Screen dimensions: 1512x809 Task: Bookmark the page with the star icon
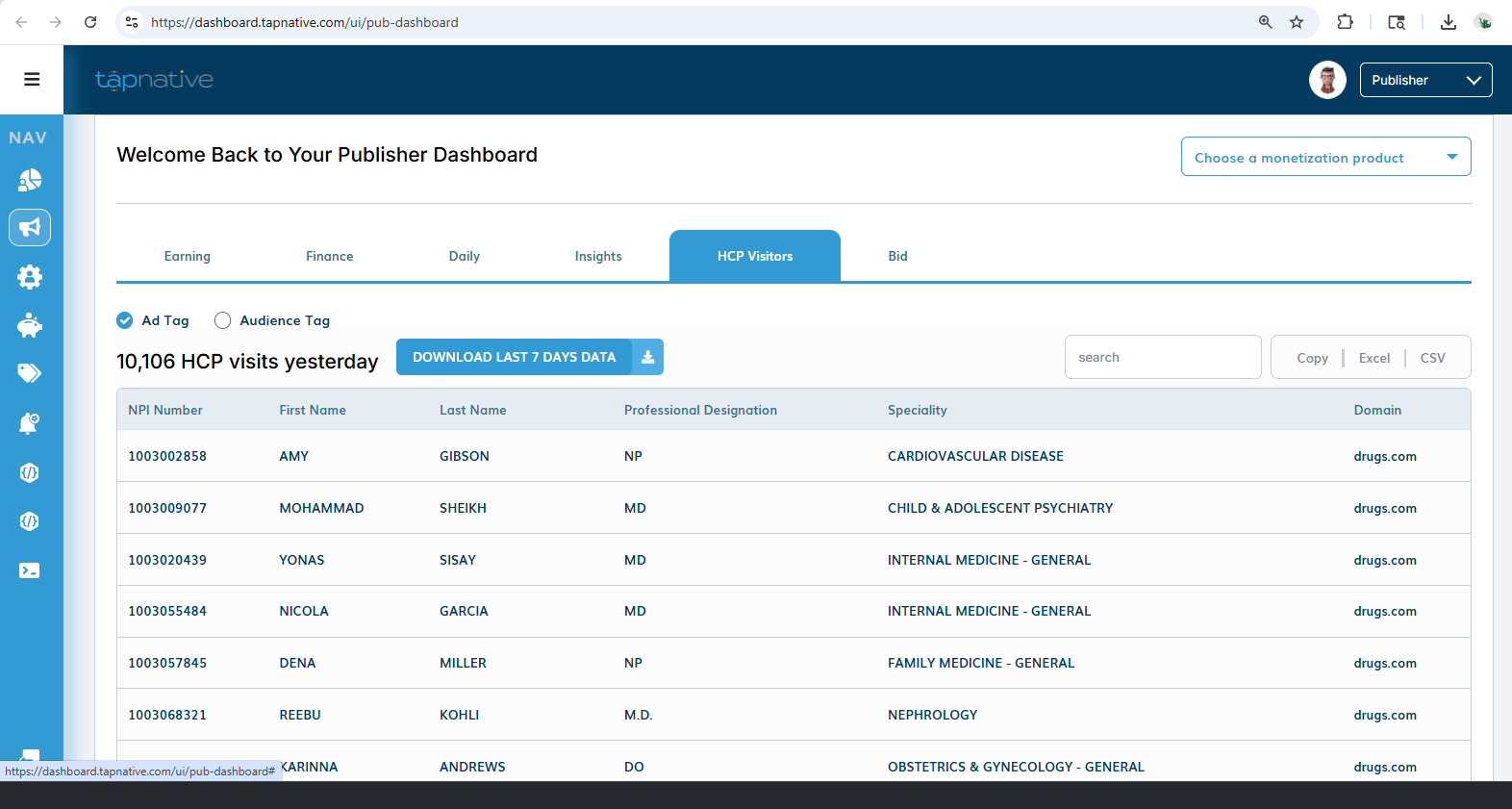(1297, 22)
